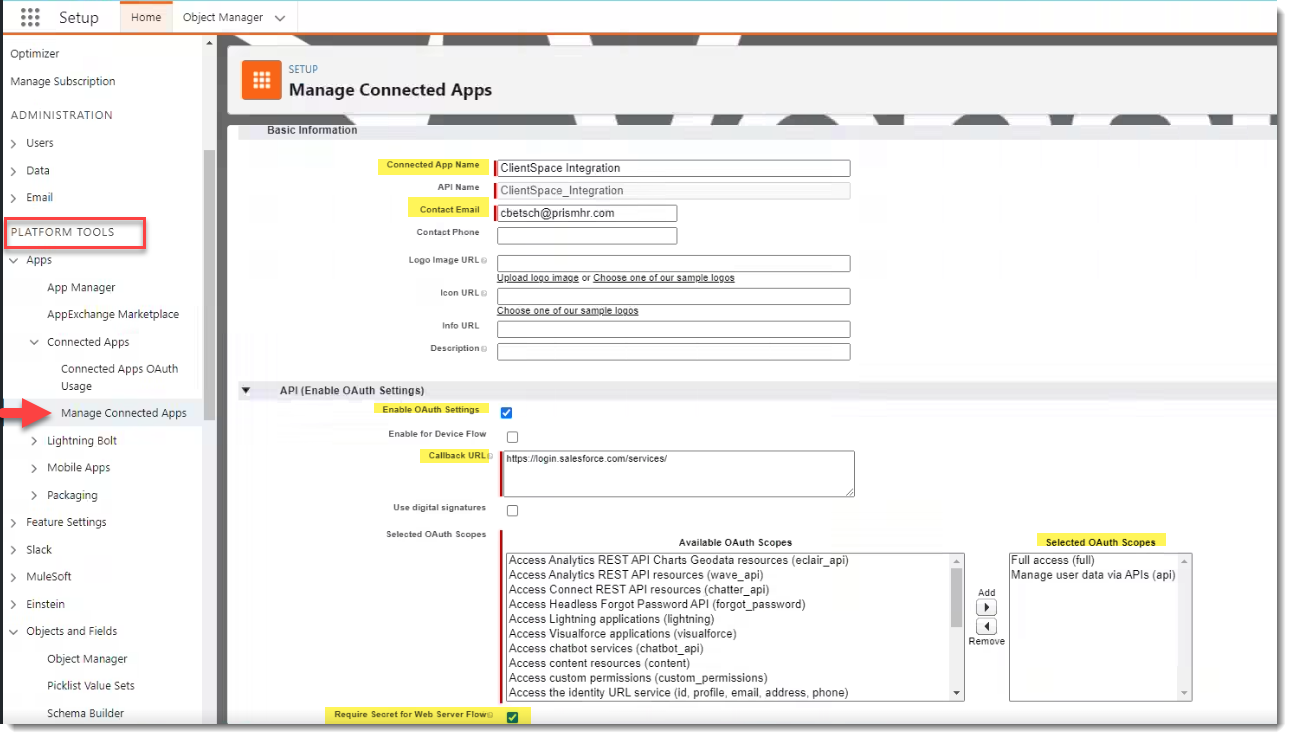Viewport: 1292px width, 739px height.
Task: Enable Use digital signatures checkbox
Action: [512, 511]
